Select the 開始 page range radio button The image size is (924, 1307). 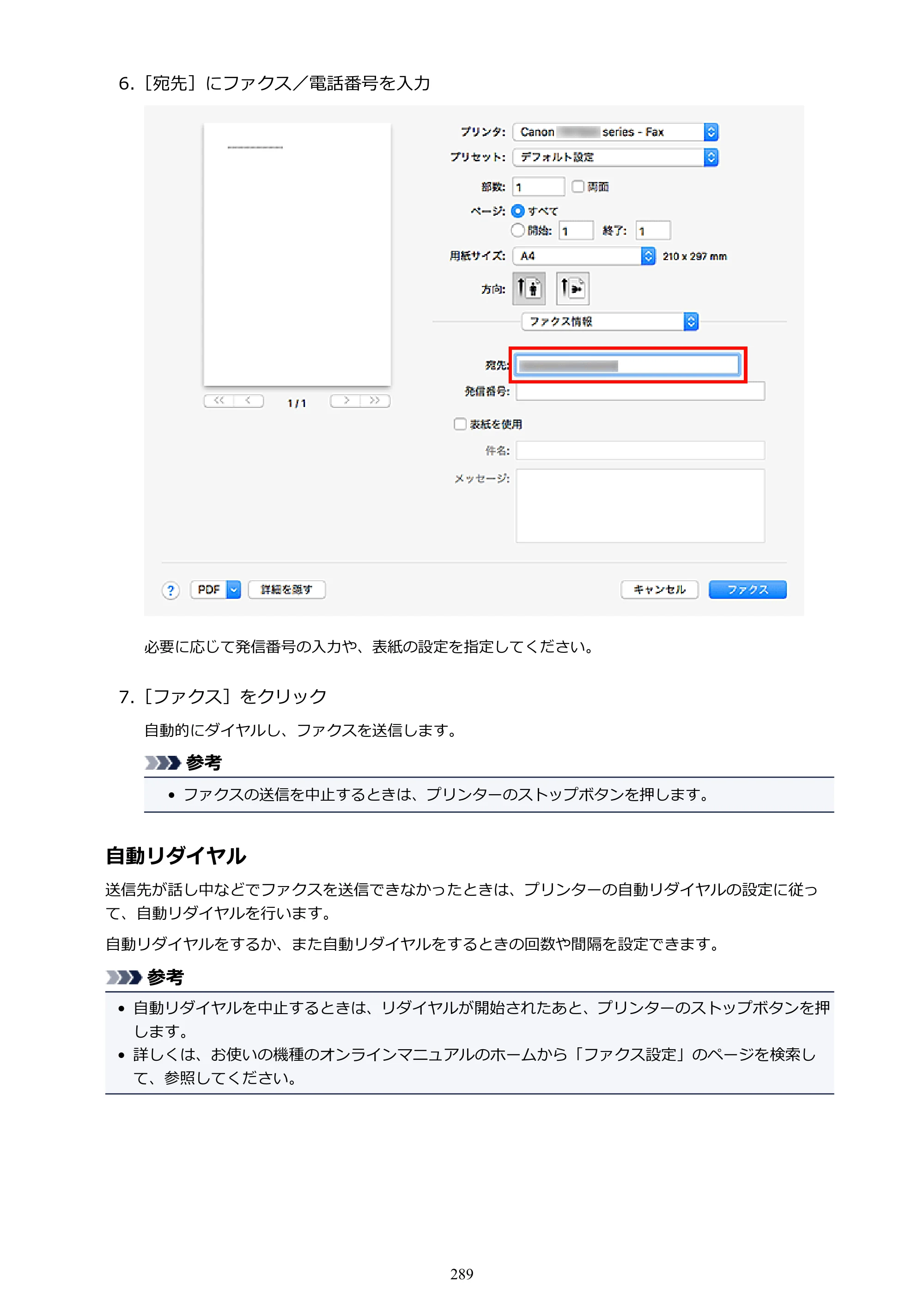coord(517,231)
